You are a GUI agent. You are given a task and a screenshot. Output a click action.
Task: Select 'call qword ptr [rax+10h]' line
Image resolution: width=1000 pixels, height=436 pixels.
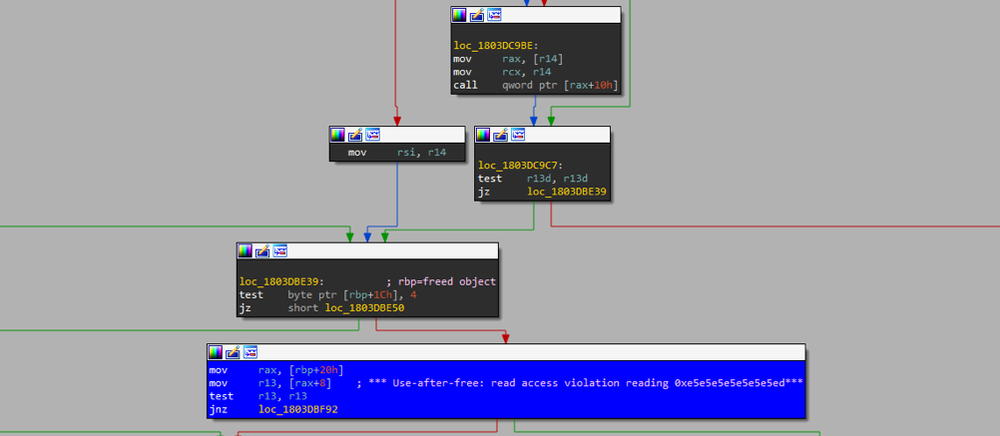tap(536, 85)
